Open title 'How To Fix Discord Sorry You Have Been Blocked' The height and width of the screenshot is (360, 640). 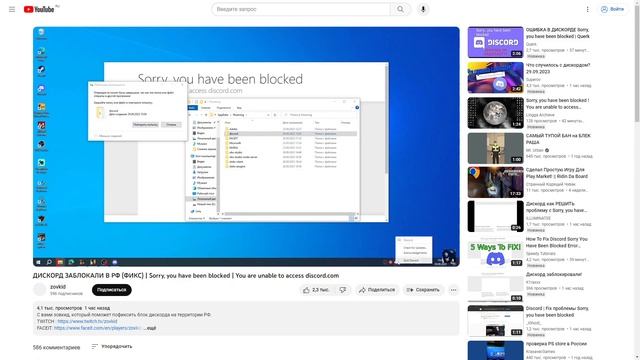[x=557, y=242]
